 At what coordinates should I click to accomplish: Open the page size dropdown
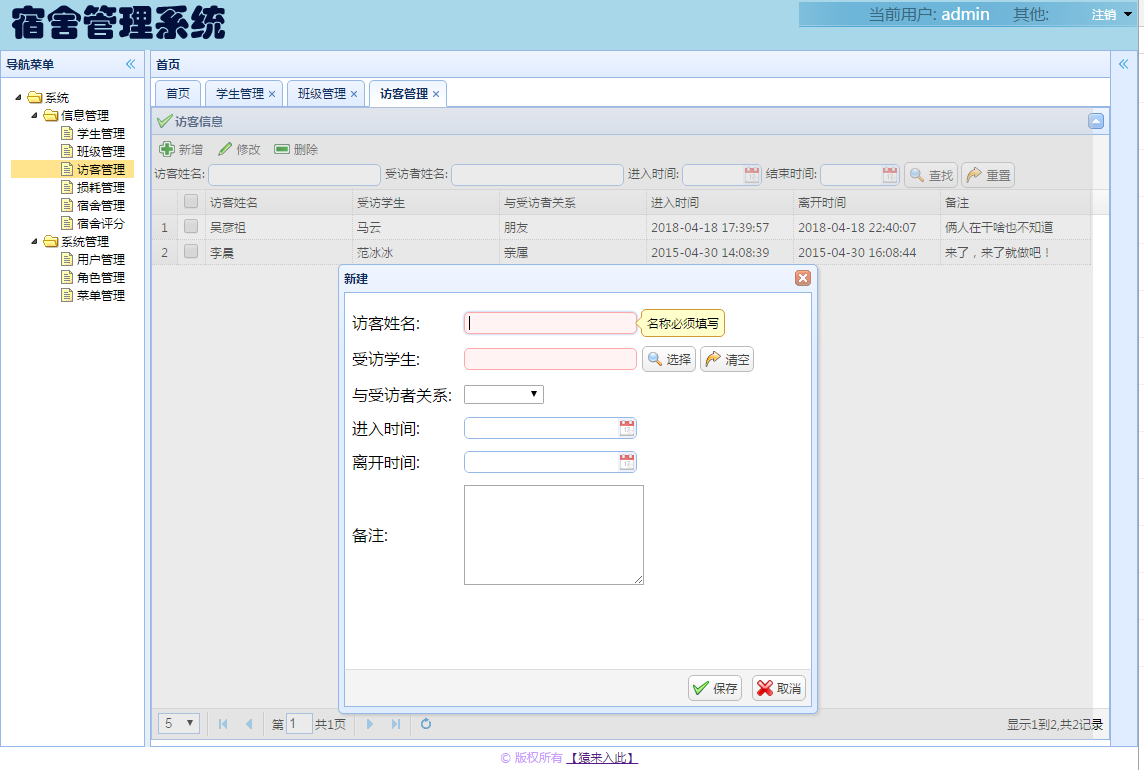coord(179,723)
